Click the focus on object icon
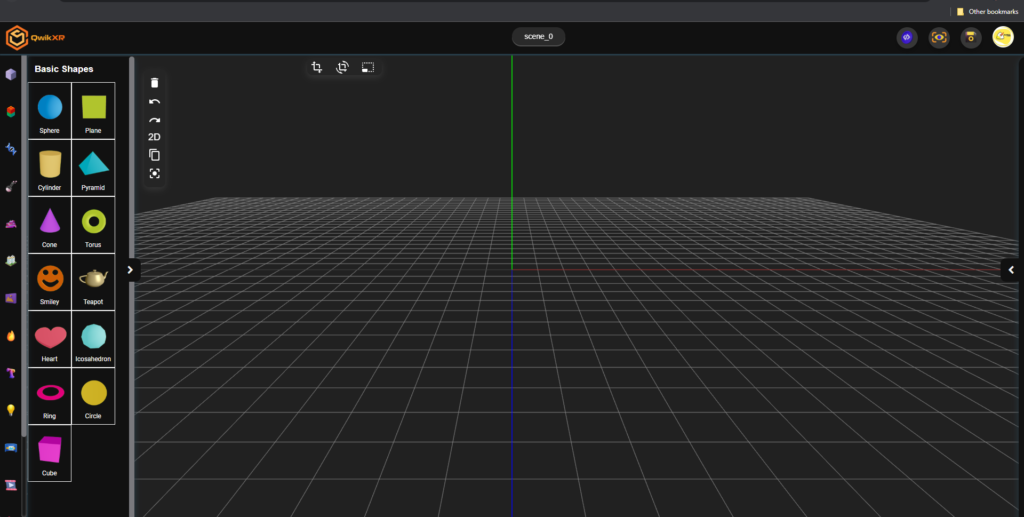The width and height of the screenshot is (1024, 517). [x=154, y=174]
